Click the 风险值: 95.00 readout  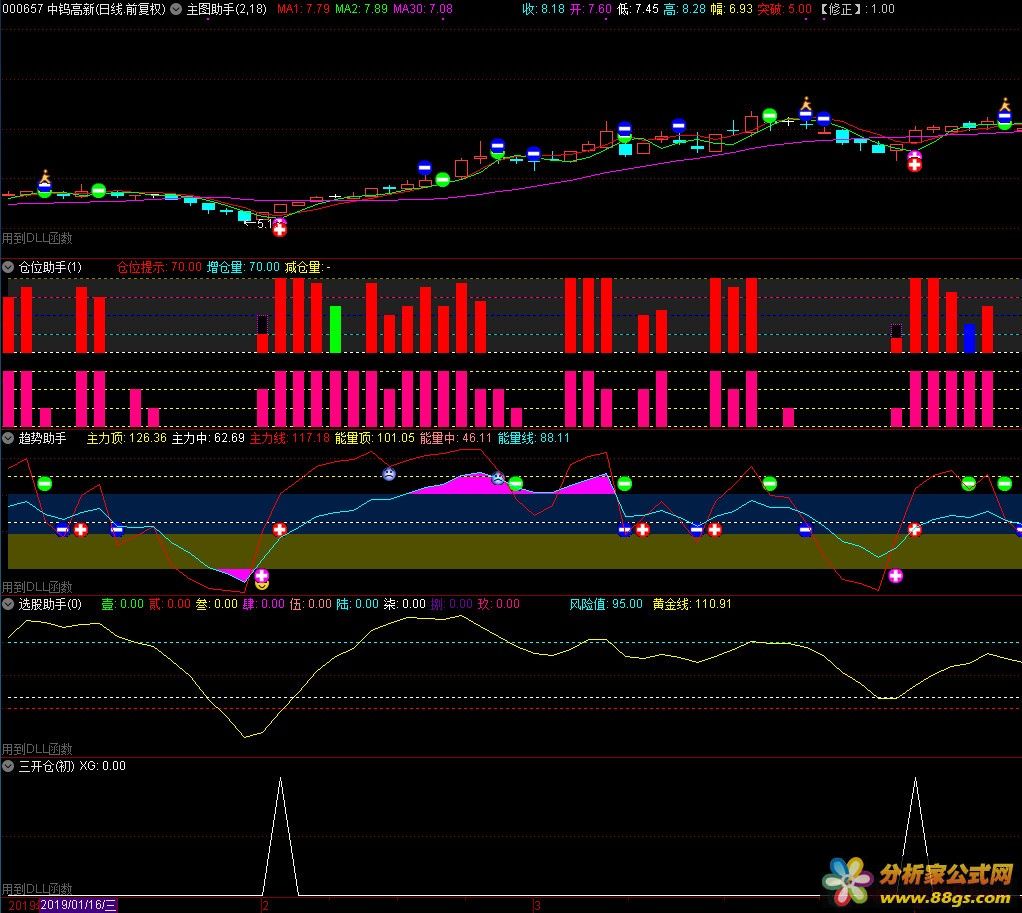click(606, 604)
